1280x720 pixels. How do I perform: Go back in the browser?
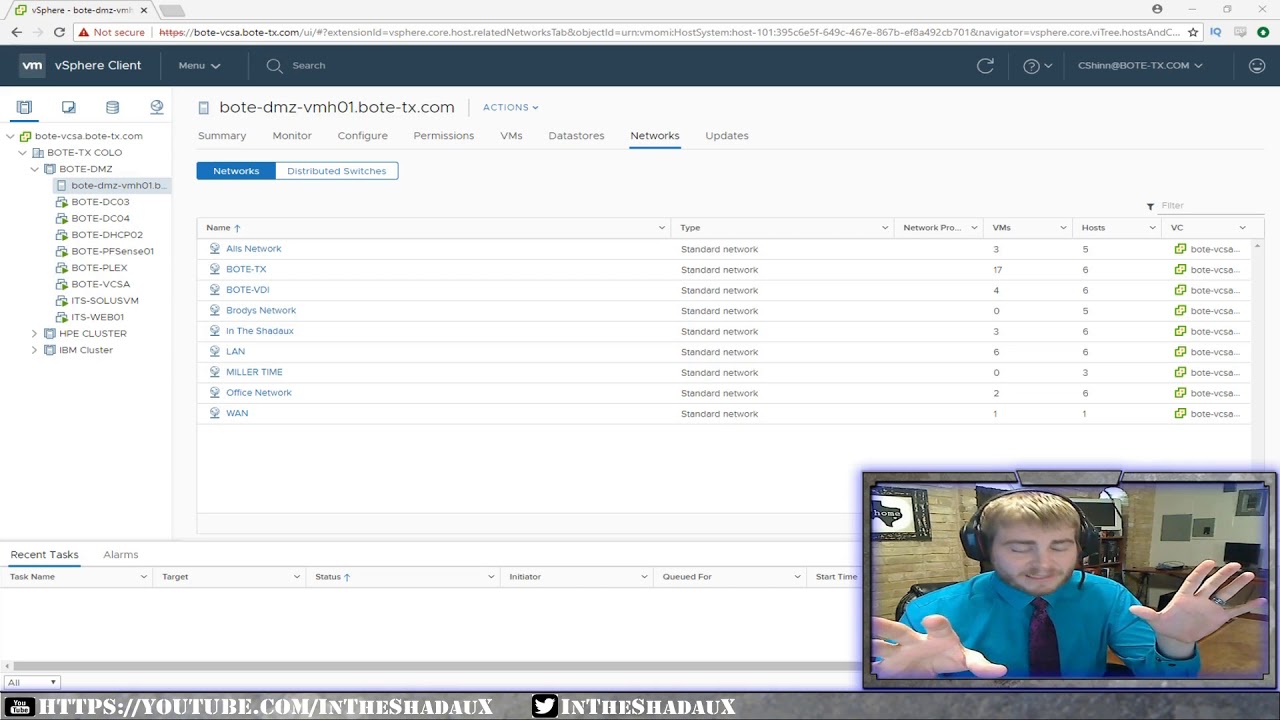(16, 32)
